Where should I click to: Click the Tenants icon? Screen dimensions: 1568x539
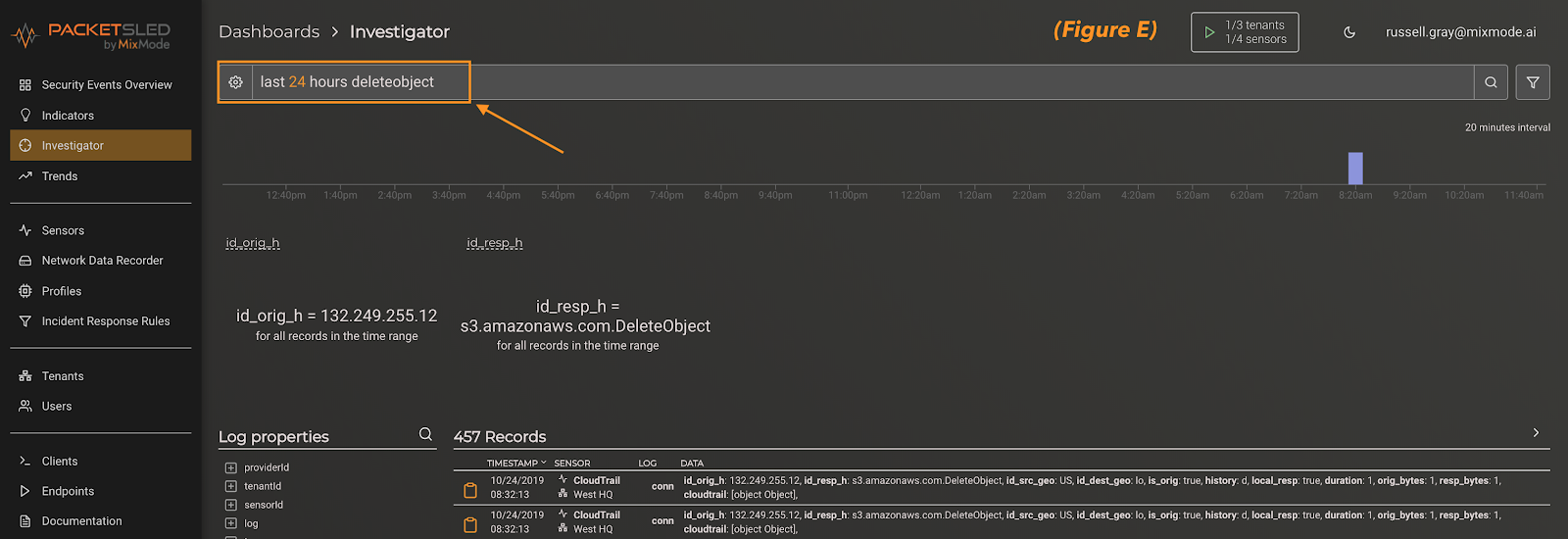click(x=25, y=376)
